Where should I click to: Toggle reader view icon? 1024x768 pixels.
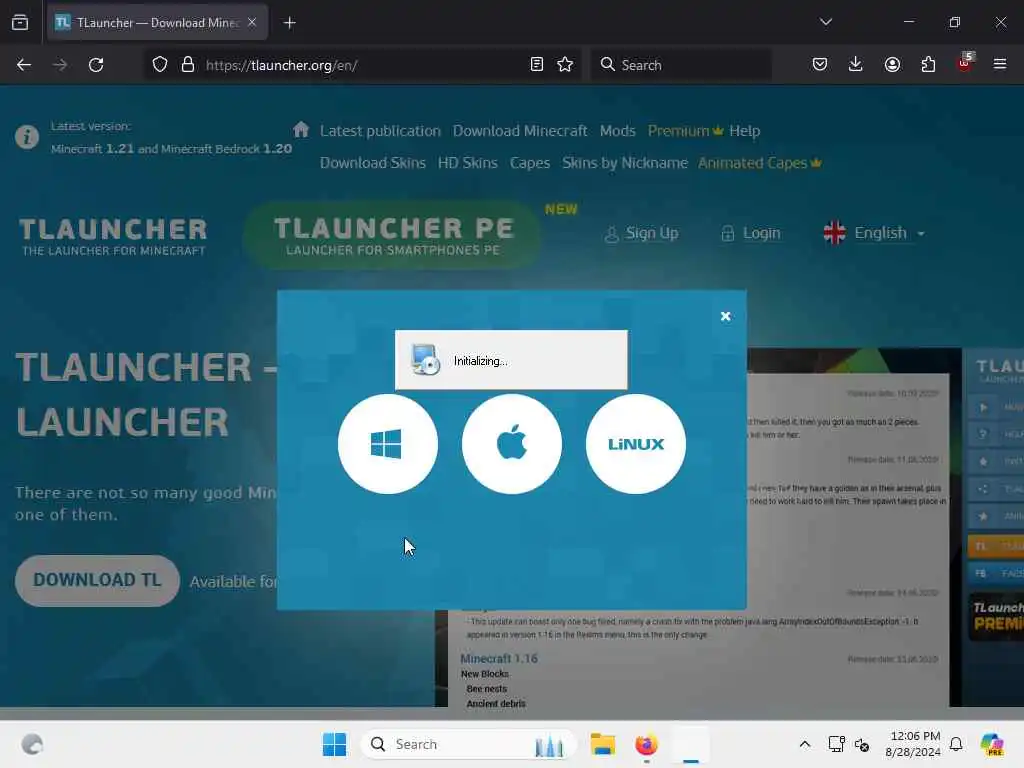point(537,65)
